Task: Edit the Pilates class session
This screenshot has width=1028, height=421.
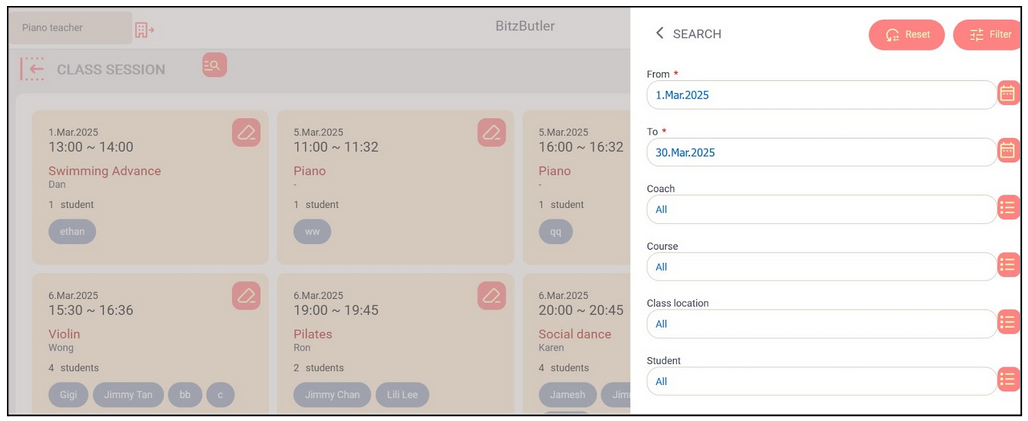Action: point(491,295)
